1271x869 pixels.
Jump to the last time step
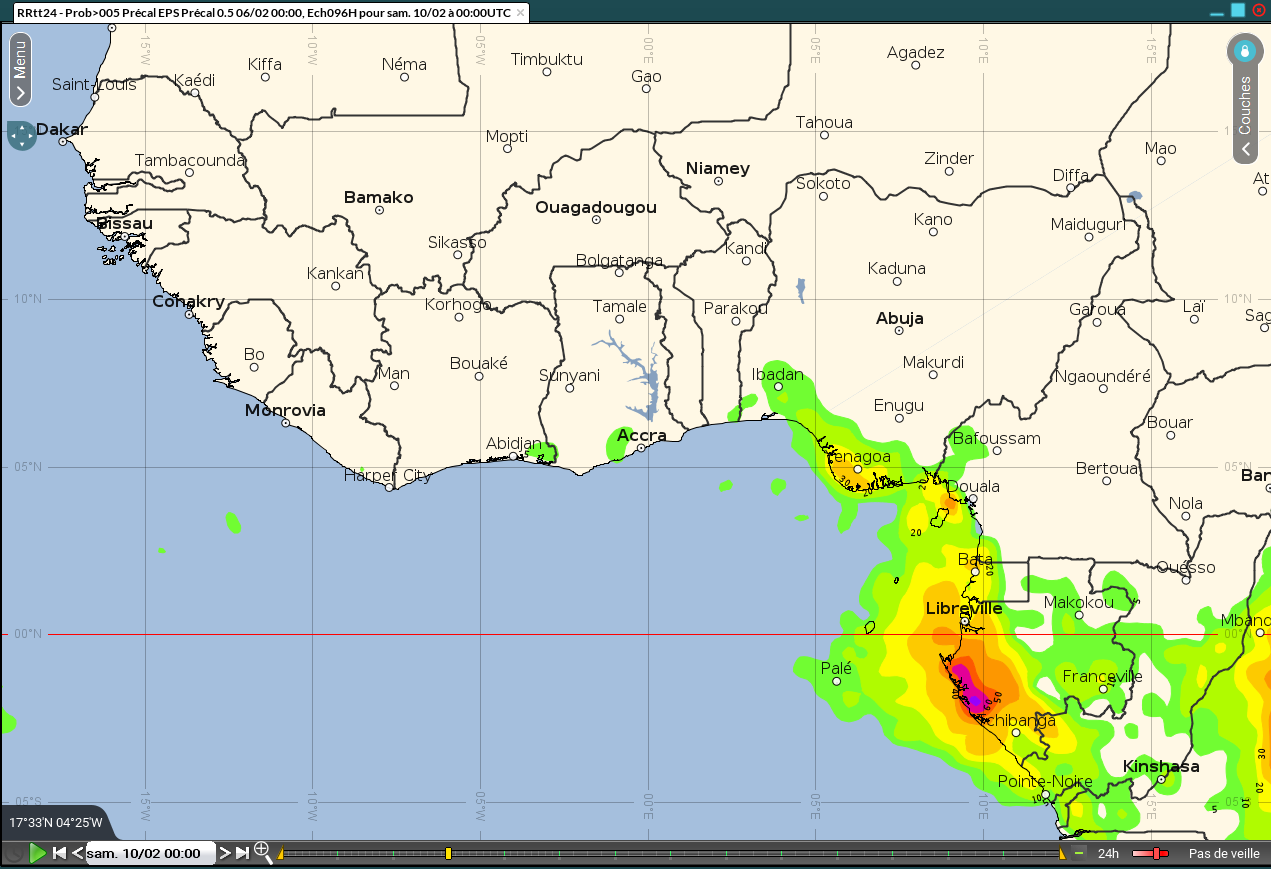tap(242, 853)
